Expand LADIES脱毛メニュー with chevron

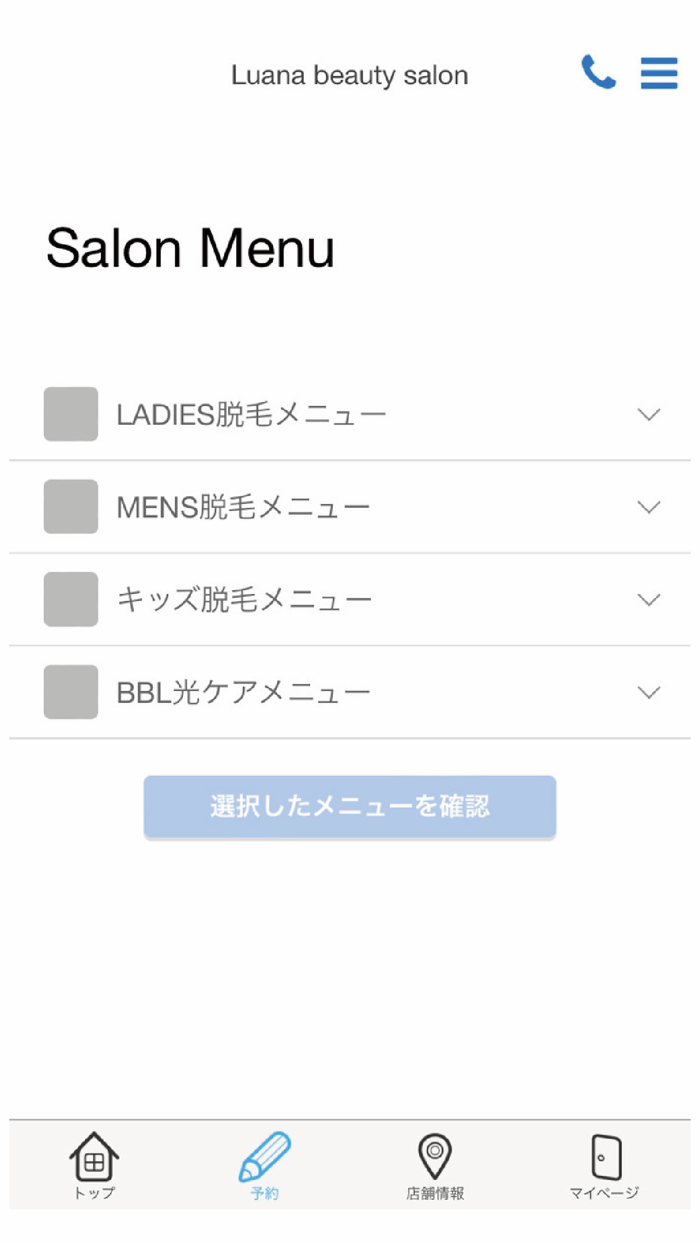[x=649, y=414]
